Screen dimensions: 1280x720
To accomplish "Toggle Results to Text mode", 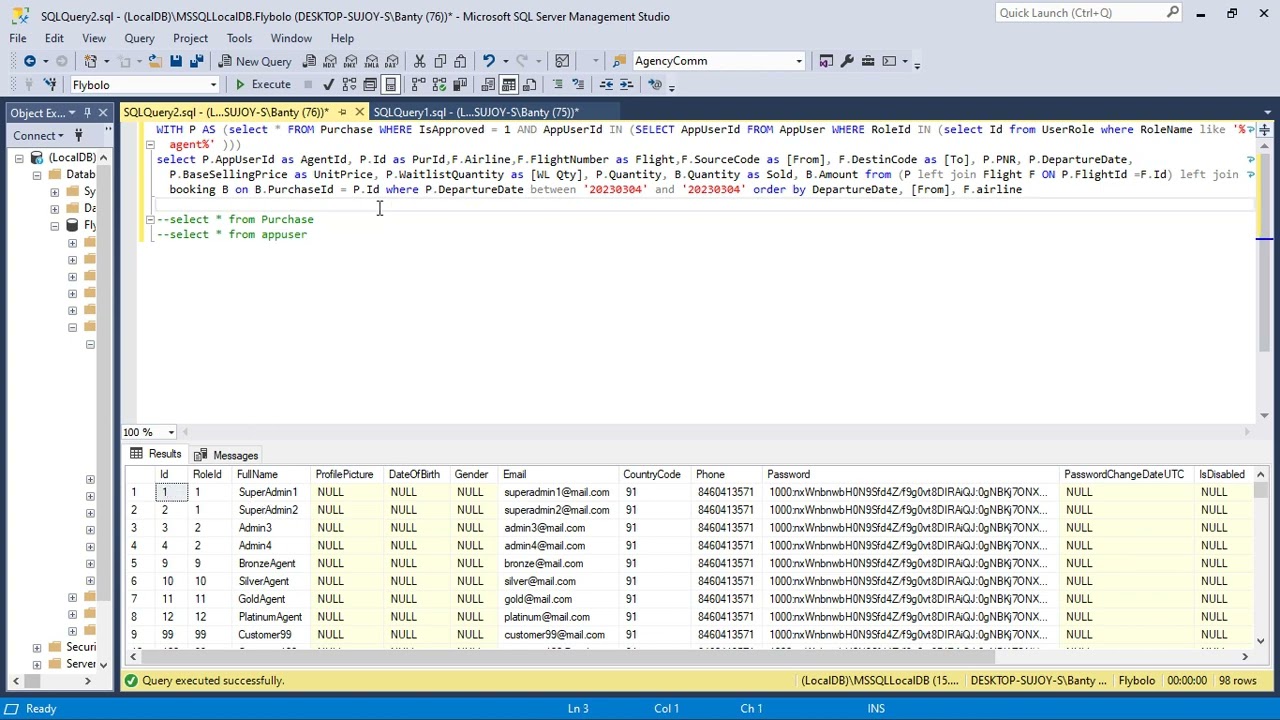I will (x=488, y=85).
